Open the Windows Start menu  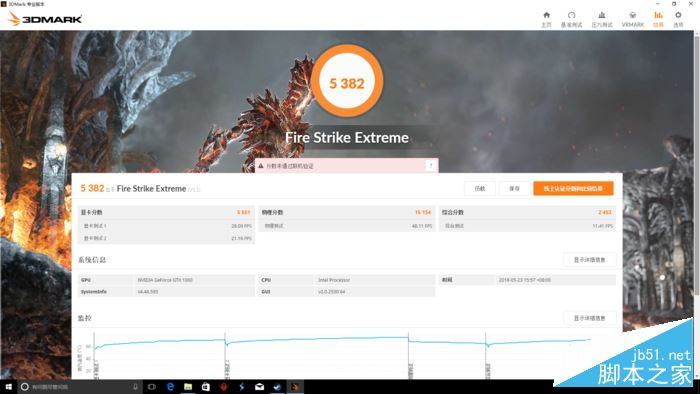coord(8,387)
